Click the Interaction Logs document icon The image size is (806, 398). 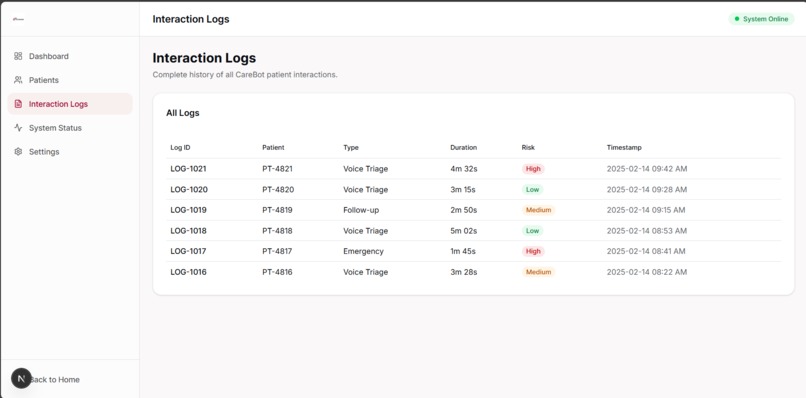pyautogui.click(x=18, y=104)
